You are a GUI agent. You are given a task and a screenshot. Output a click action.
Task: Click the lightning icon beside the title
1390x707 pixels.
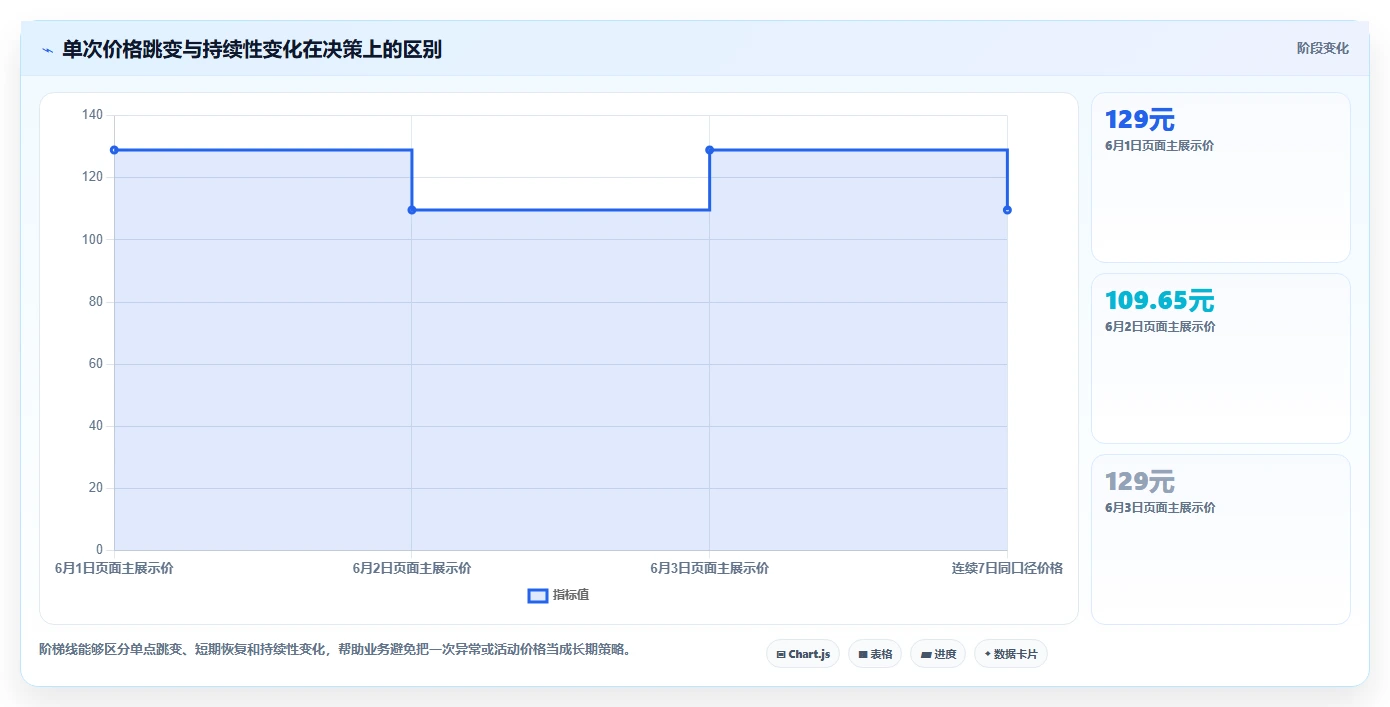47,50
